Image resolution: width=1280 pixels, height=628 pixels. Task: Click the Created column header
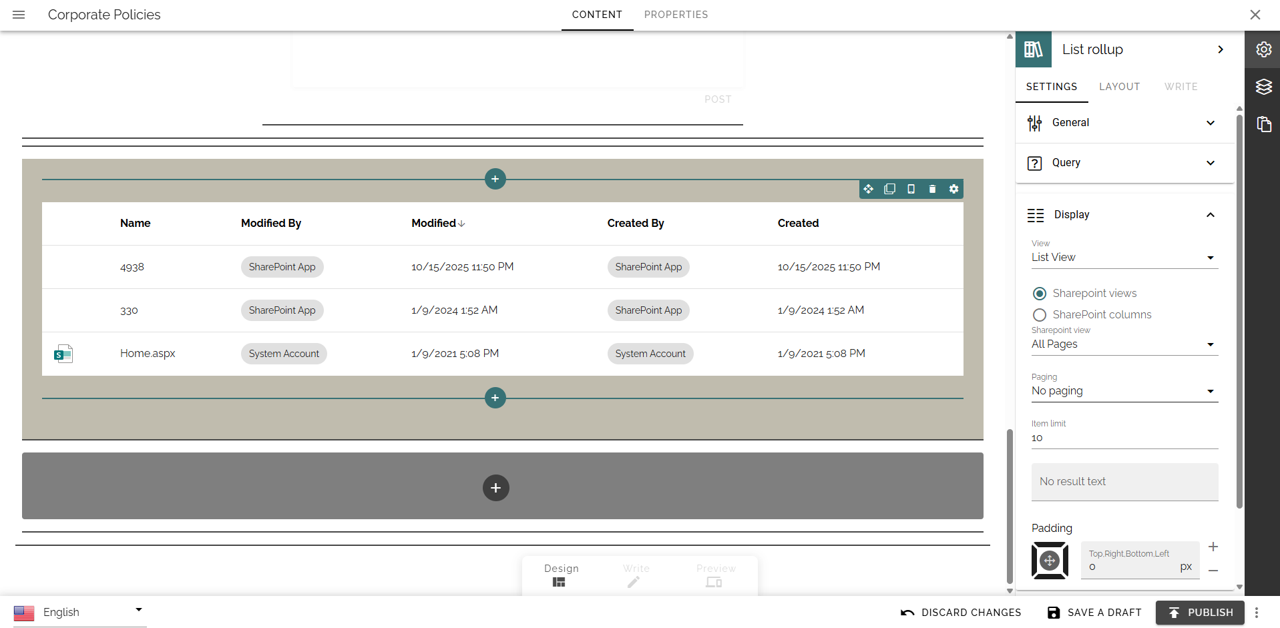pos(798,224)
